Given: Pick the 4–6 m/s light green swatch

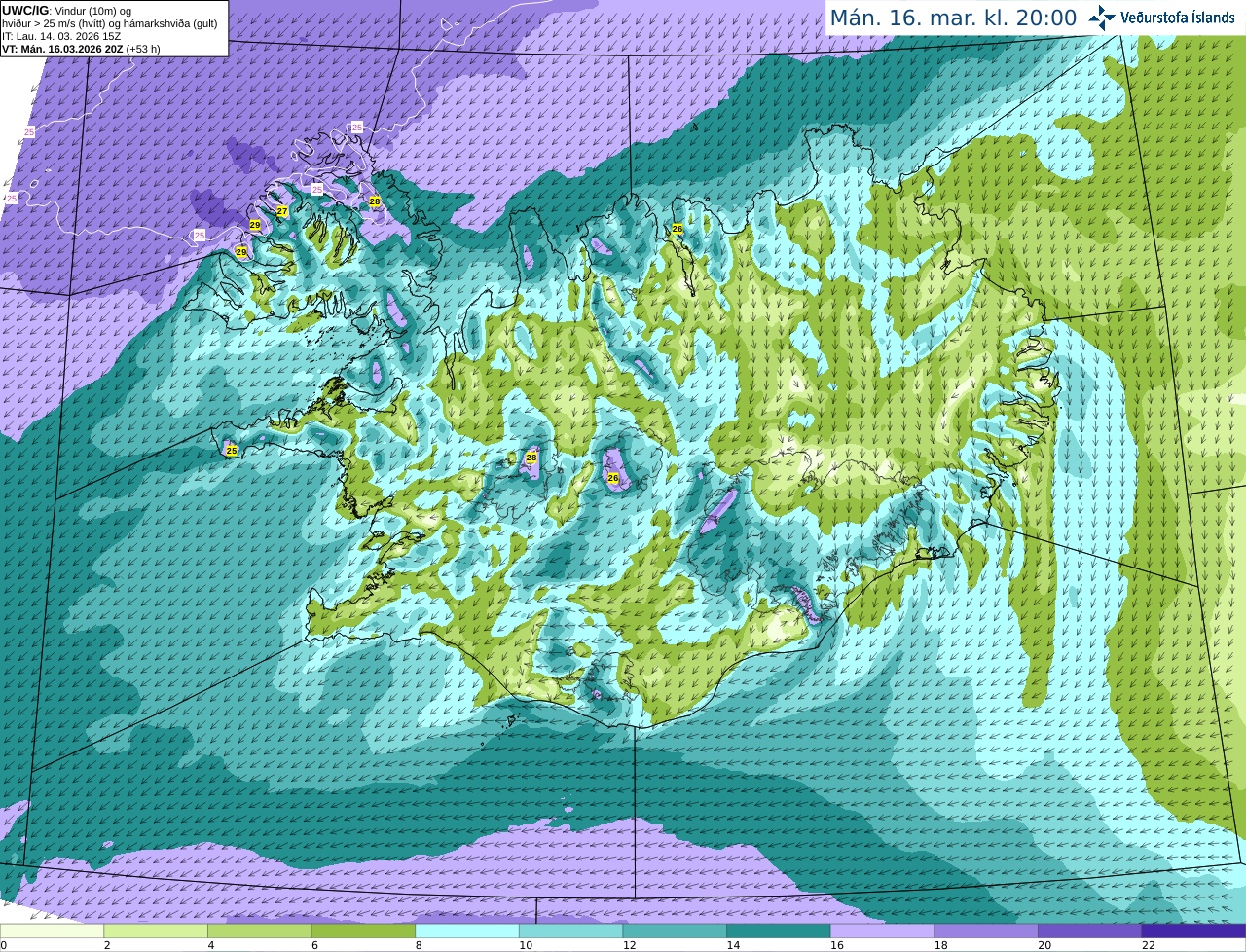Looking at the screenshot, I should [259, 932].
